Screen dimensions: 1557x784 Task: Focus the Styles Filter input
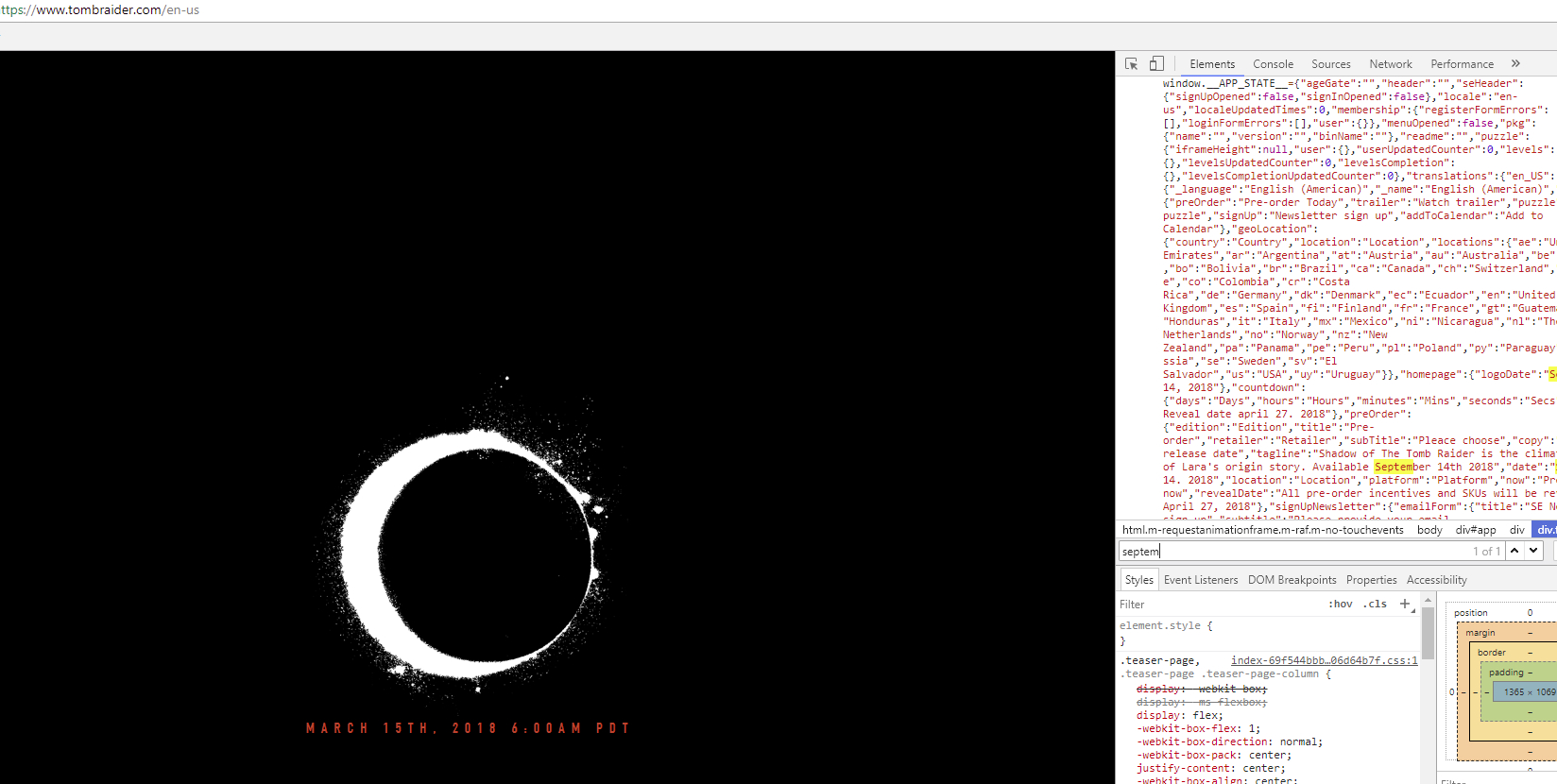[1219, 605]
